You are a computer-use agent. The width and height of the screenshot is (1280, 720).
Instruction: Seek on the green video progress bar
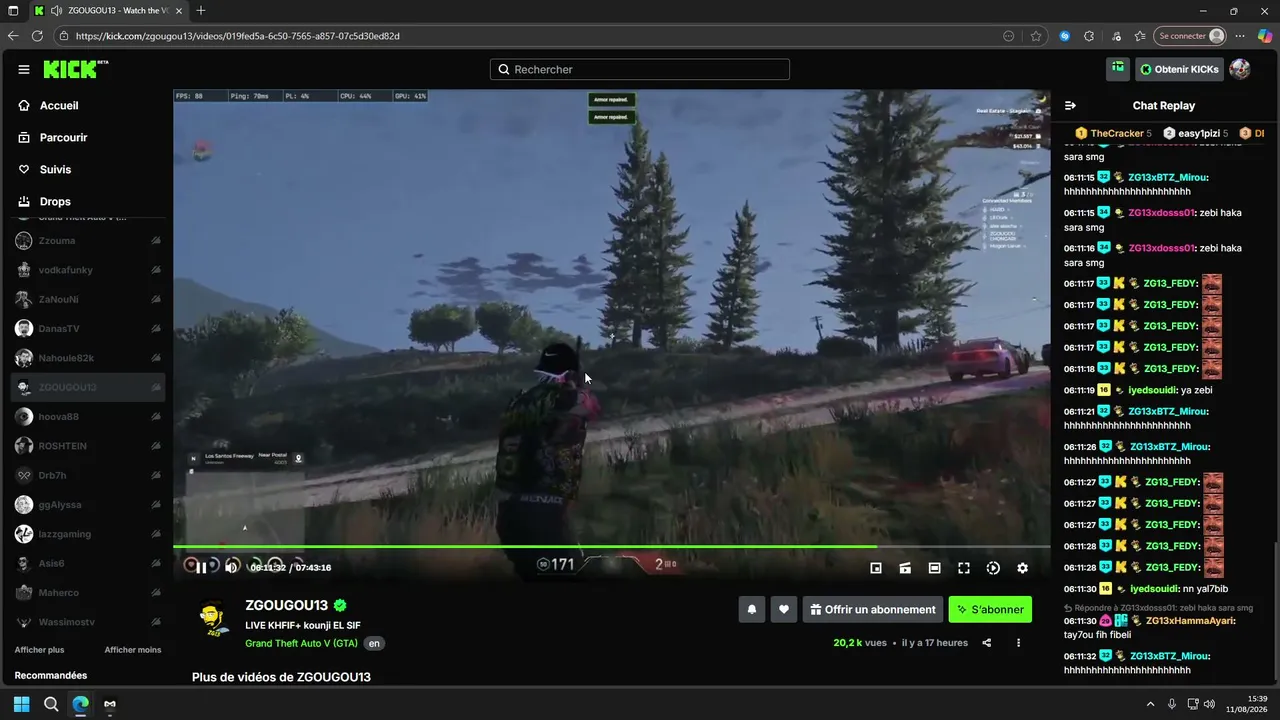tap(611, 546)
